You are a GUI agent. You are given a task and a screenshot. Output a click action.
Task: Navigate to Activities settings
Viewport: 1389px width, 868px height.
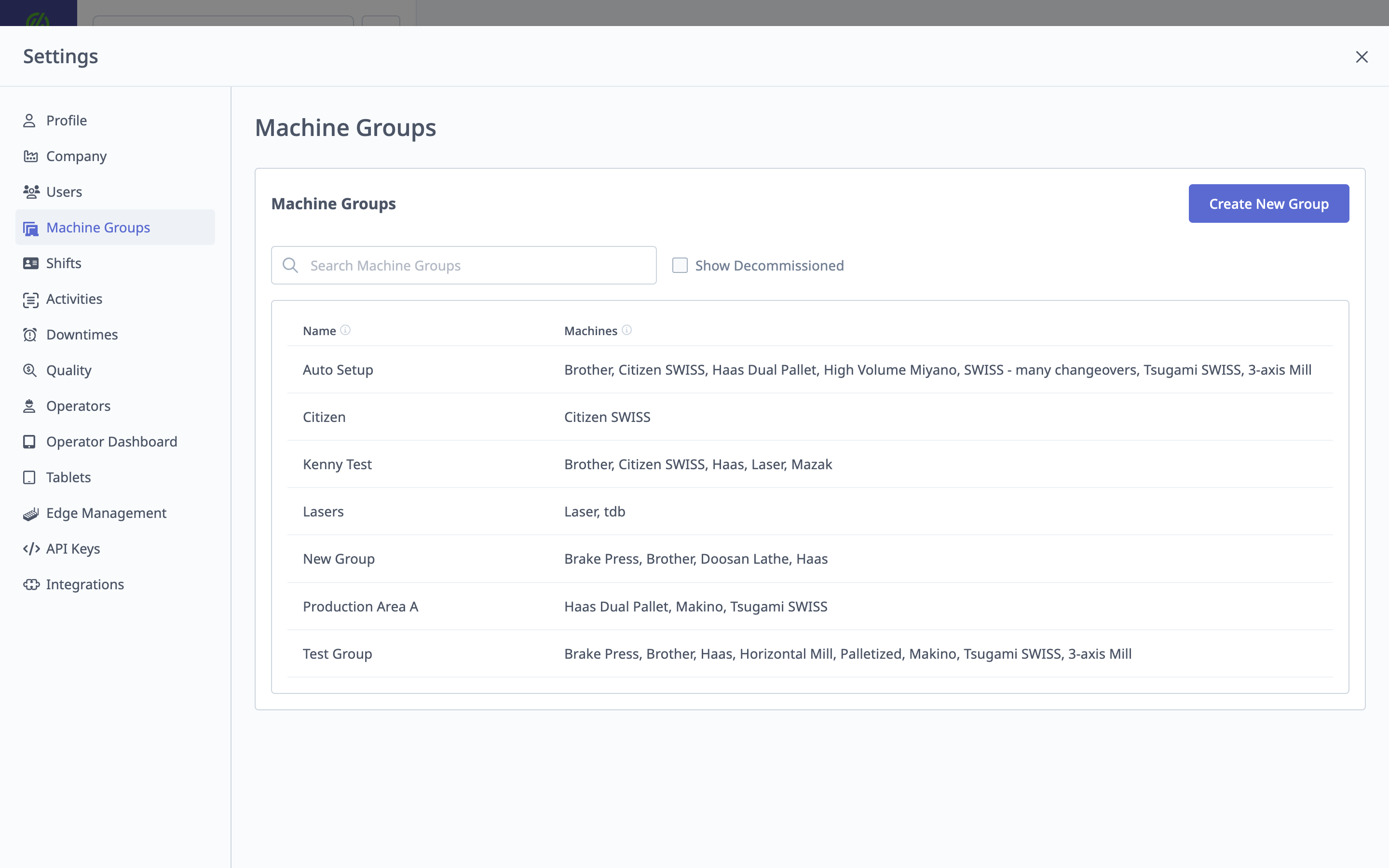tap(115, 299)
